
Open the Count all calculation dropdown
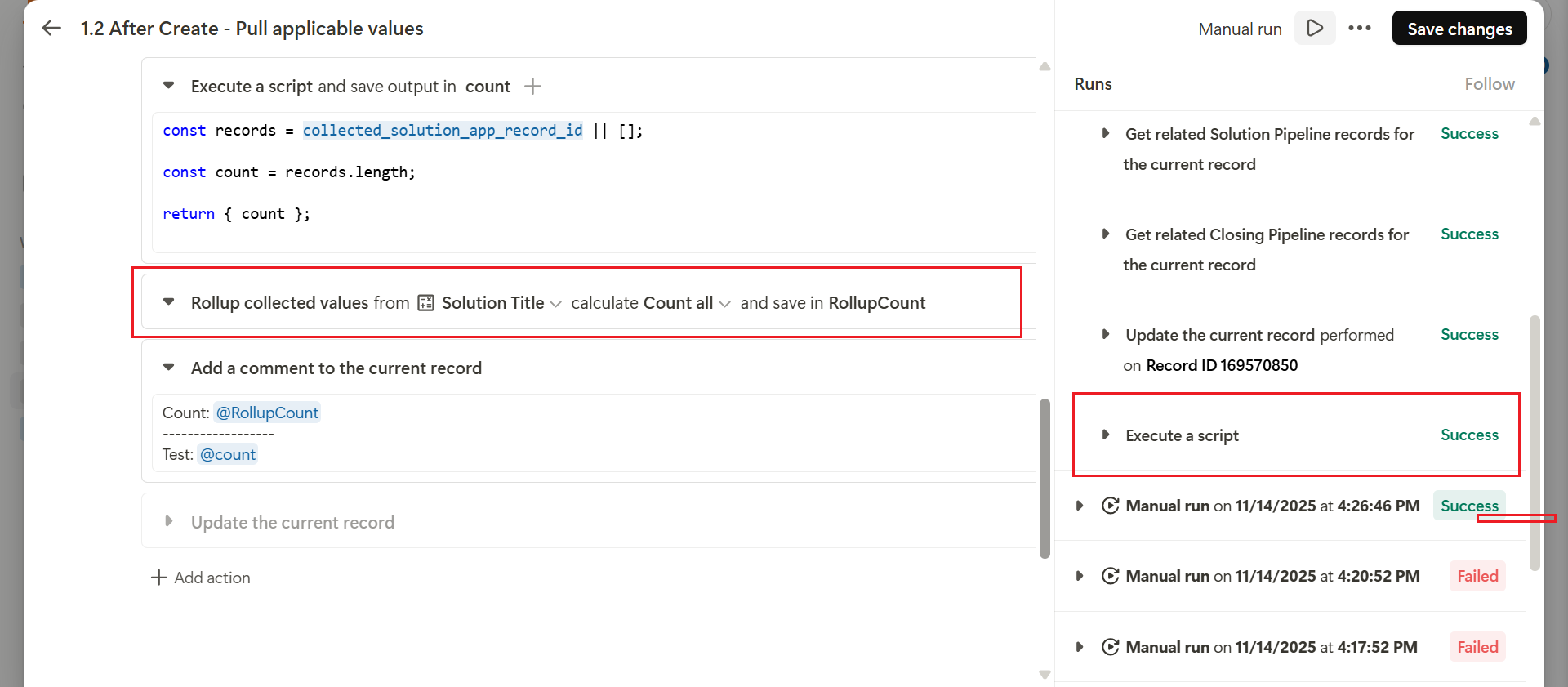pyautogui.click(x=724, y=304)
